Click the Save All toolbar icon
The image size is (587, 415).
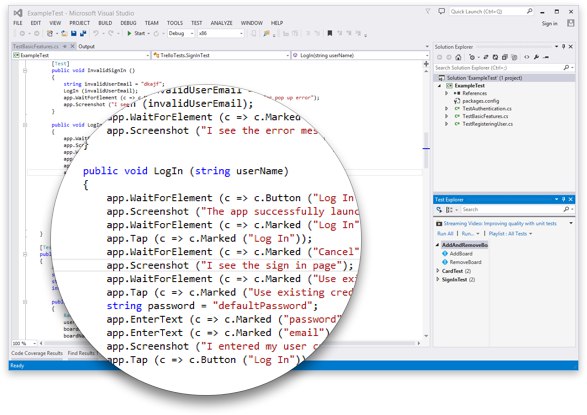(83, 33)
